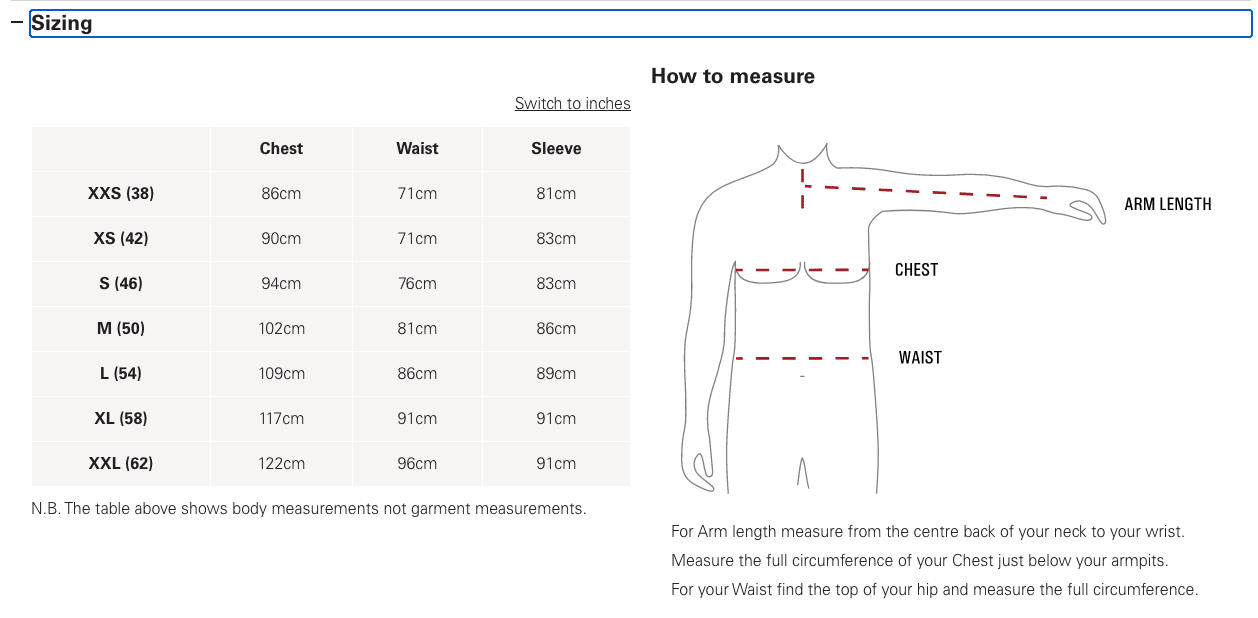This screenshot has height=618, width=1258.
Task: Click the WAIST label beside the diagram
Action: click(x=920, y=358)
